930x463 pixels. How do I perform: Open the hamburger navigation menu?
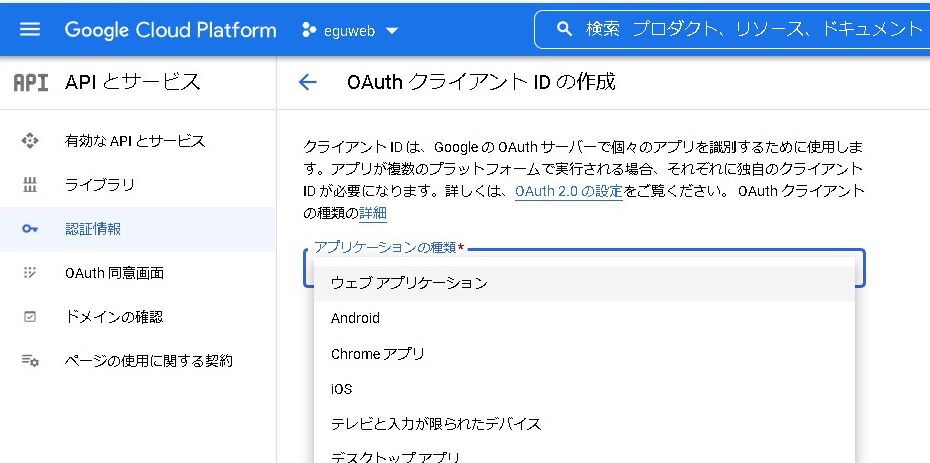point(30,29)
